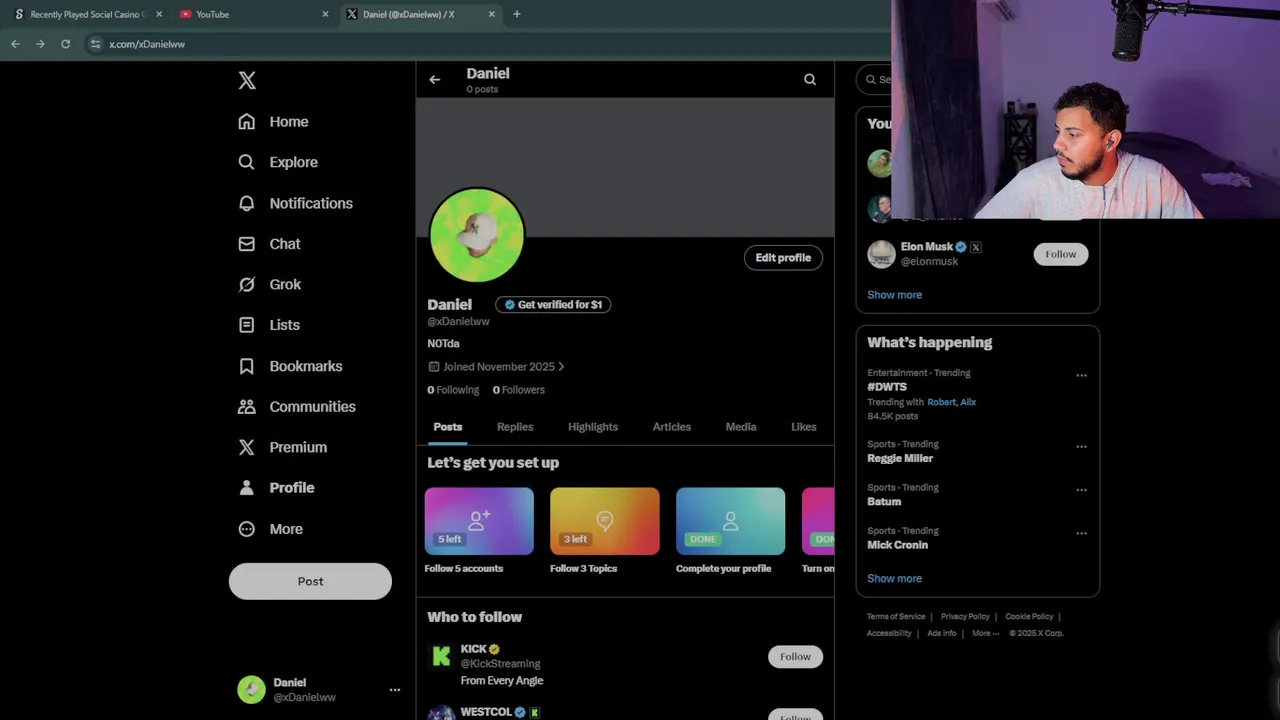Image resolution: width=1280 pixels, height=720 pixels.
Task: Click the Post button
Action: pos(310,581)
